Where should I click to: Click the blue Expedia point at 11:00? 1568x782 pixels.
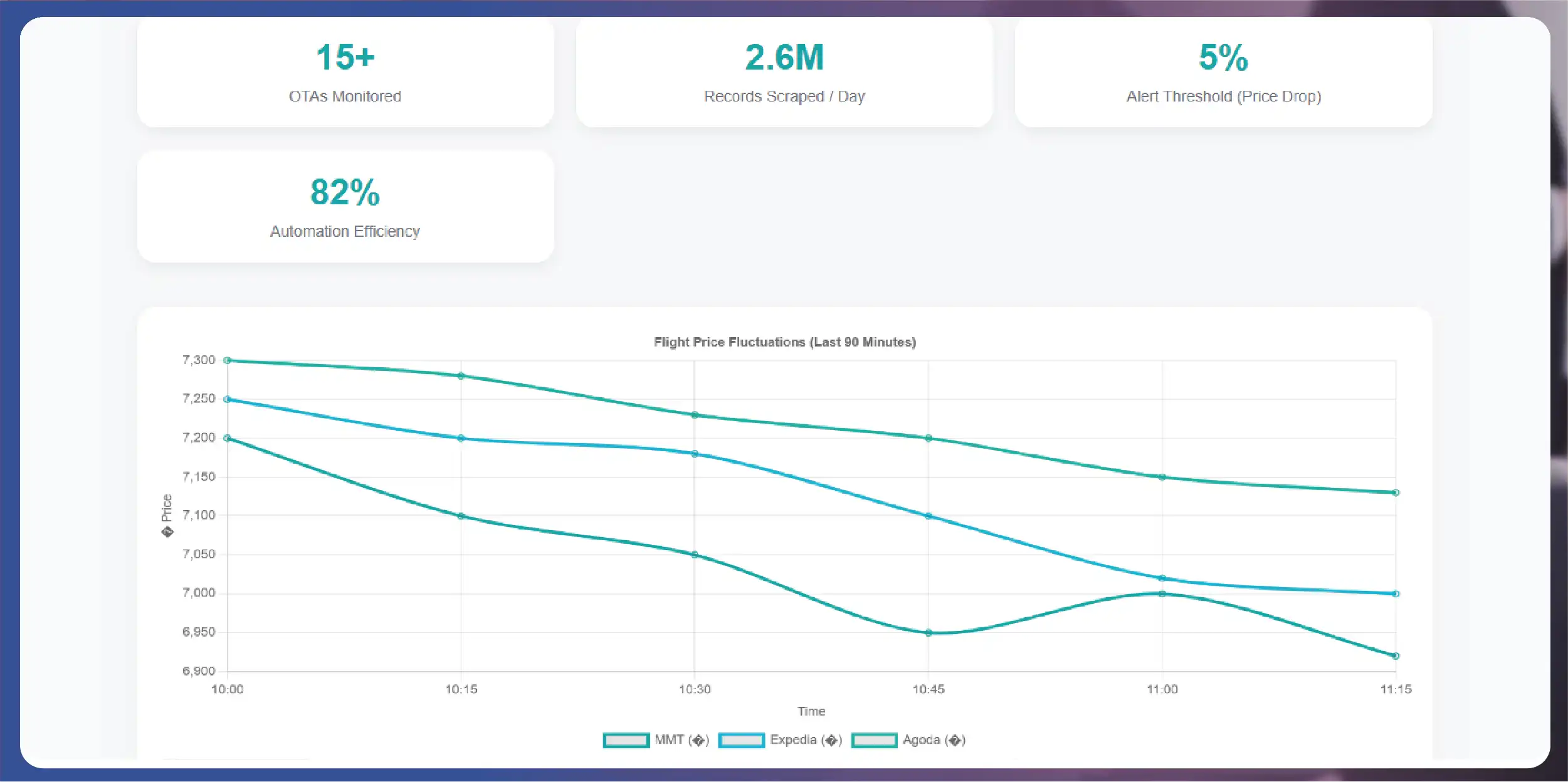(1162, 578)
